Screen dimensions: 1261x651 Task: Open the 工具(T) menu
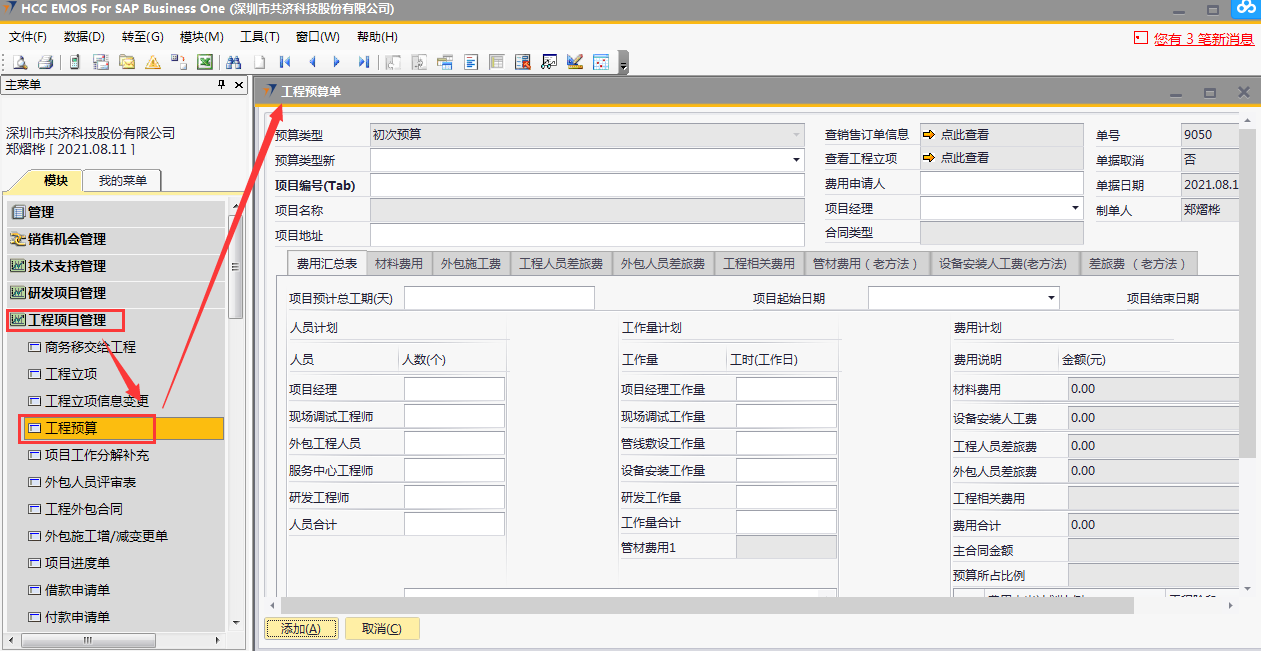[x=259, y=37]
